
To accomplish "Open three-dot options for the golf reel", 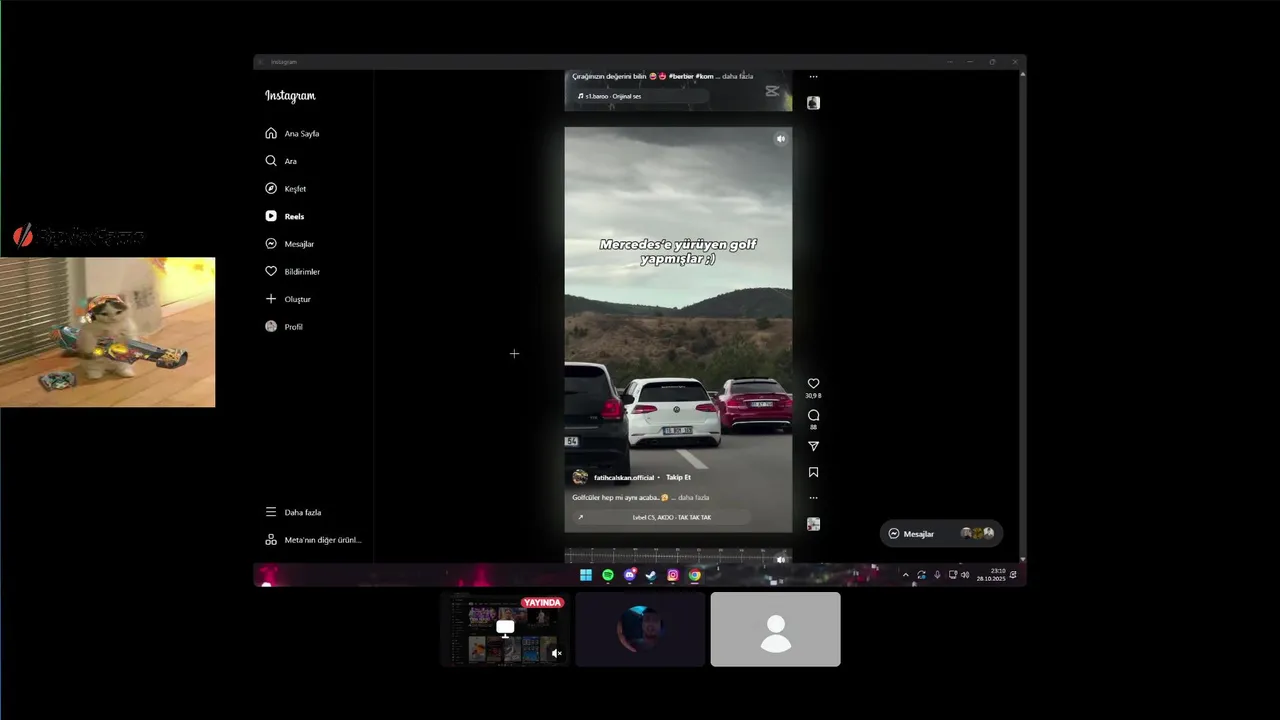I will [x=813, y=497].
